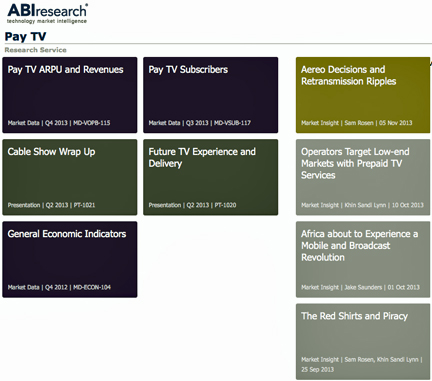
Task: Click the ABI Research logo
Action: coord(47,14)
